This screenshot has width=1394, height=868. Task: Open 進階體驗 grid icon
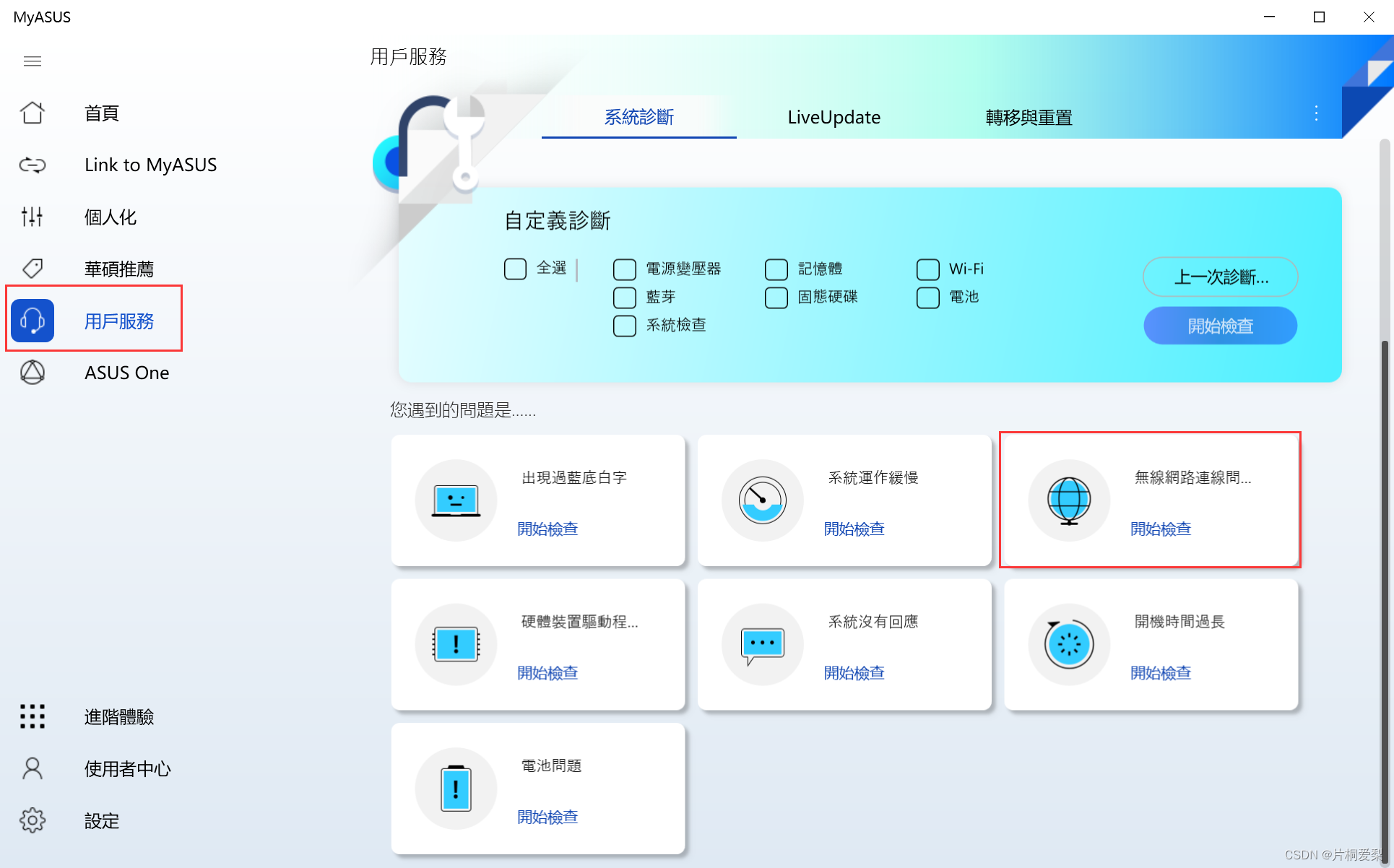click(x=33, y=716)
